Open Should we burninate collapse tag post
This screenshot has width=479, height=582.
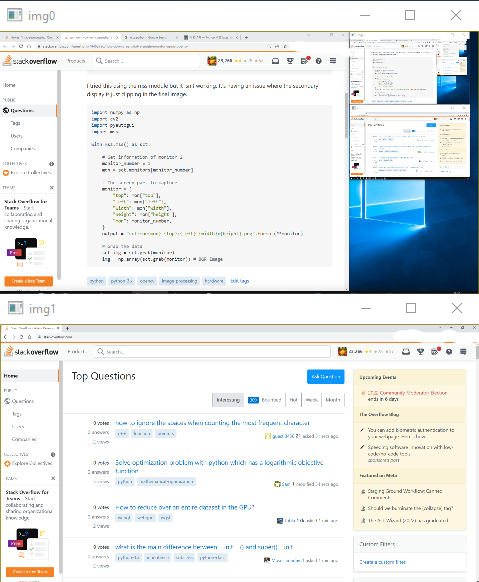(410, 508)
